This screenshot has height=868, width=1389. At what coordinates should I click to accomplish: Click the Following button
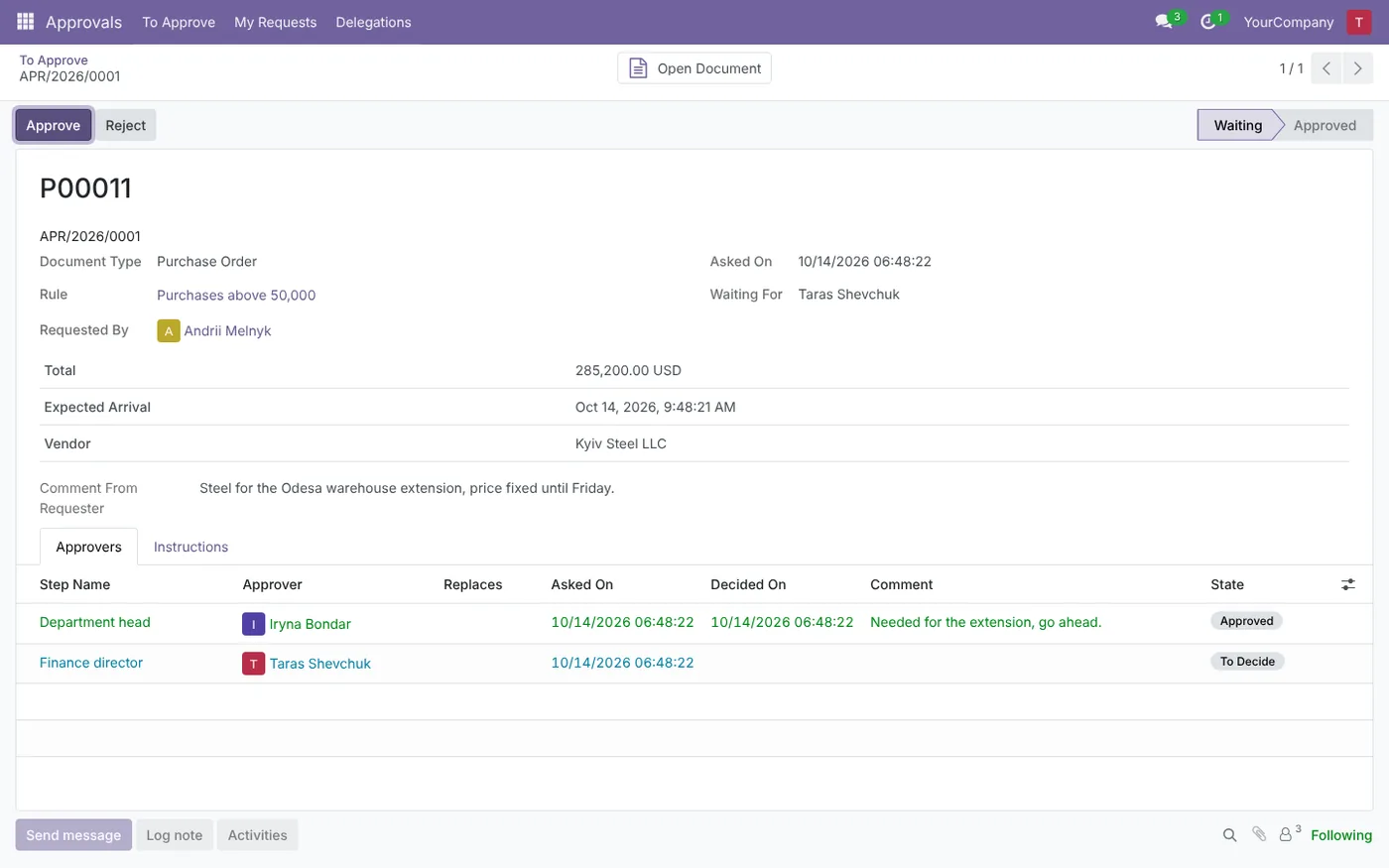click(x=1341, y=835)
